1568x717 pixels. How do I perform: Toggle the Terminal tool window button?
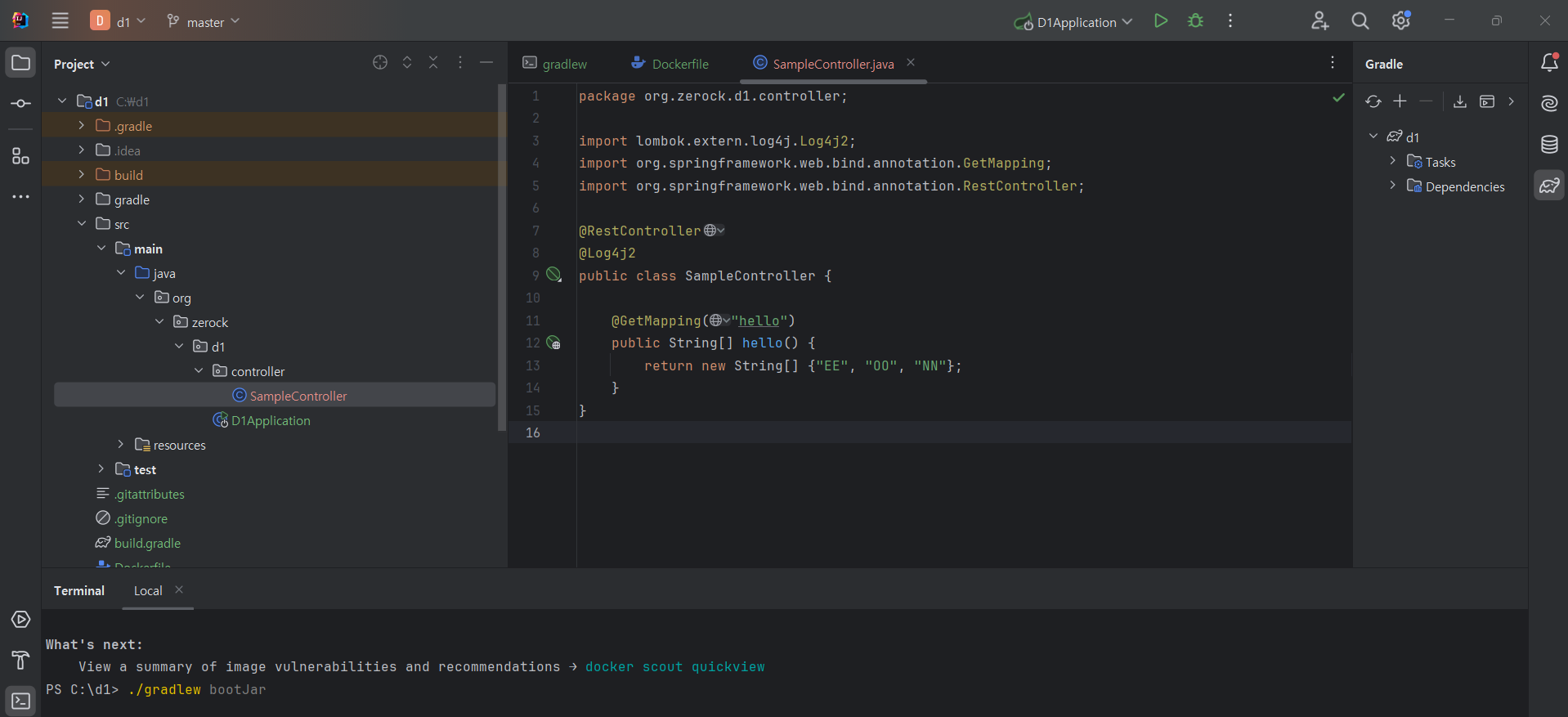pyautogui.click(x=21, y=701)
